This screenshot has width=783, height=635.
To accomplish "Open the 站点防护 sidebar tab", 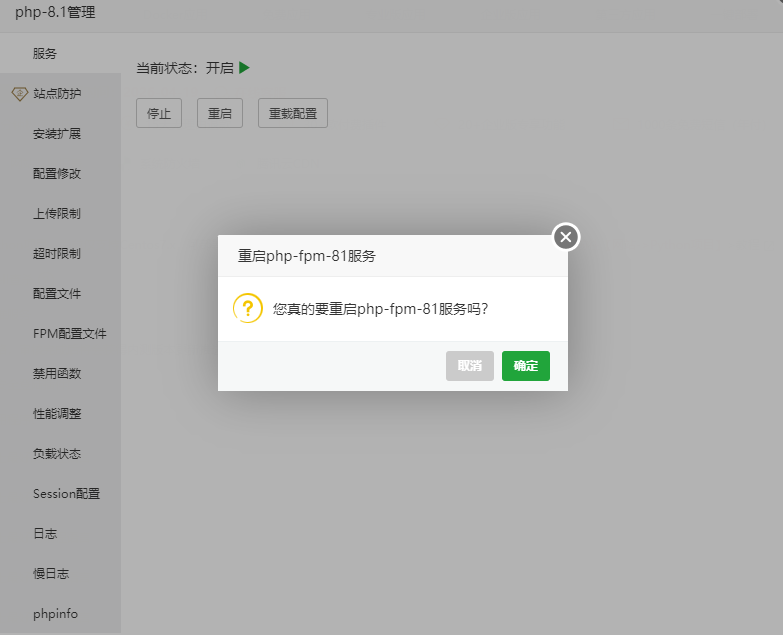I will click(x=57, y=93).
